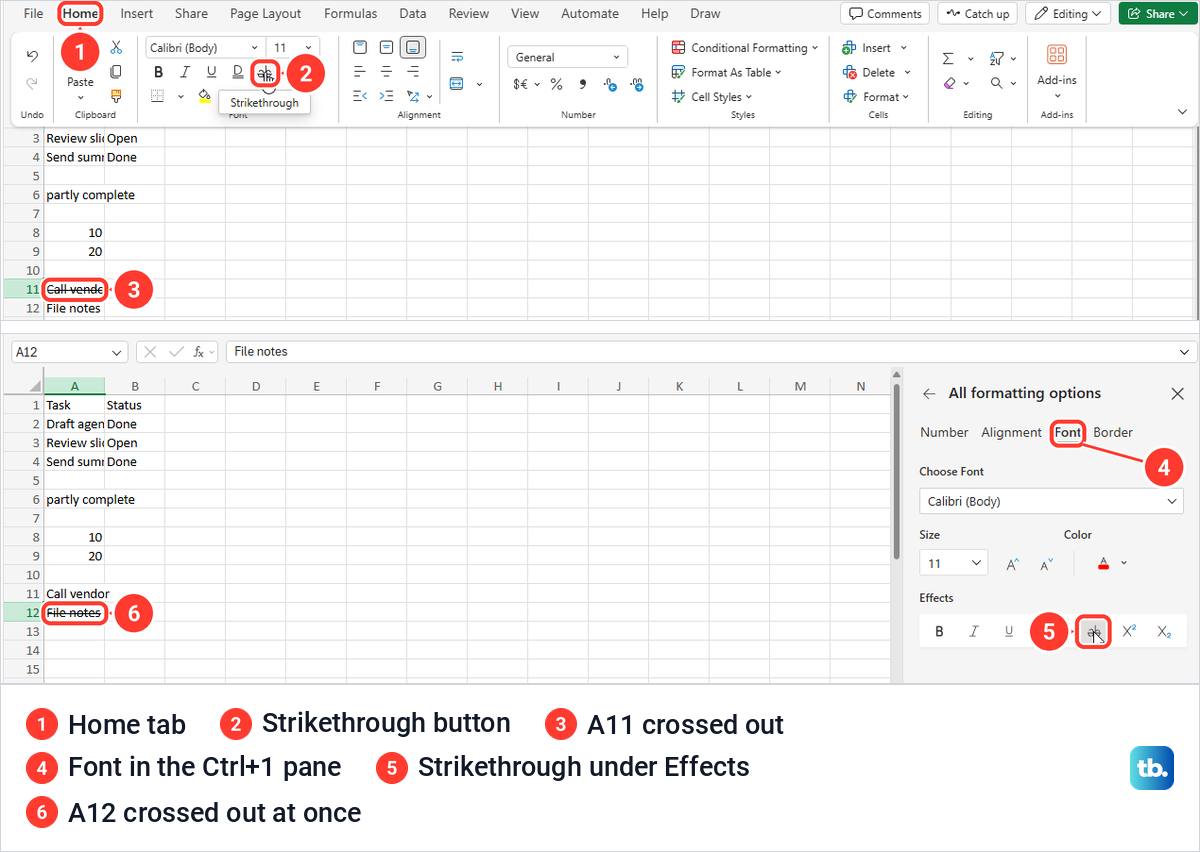Click the Decrease Decimal icon
The height and width of the screenshot is (852, 1200).
(x=609, y=84)
